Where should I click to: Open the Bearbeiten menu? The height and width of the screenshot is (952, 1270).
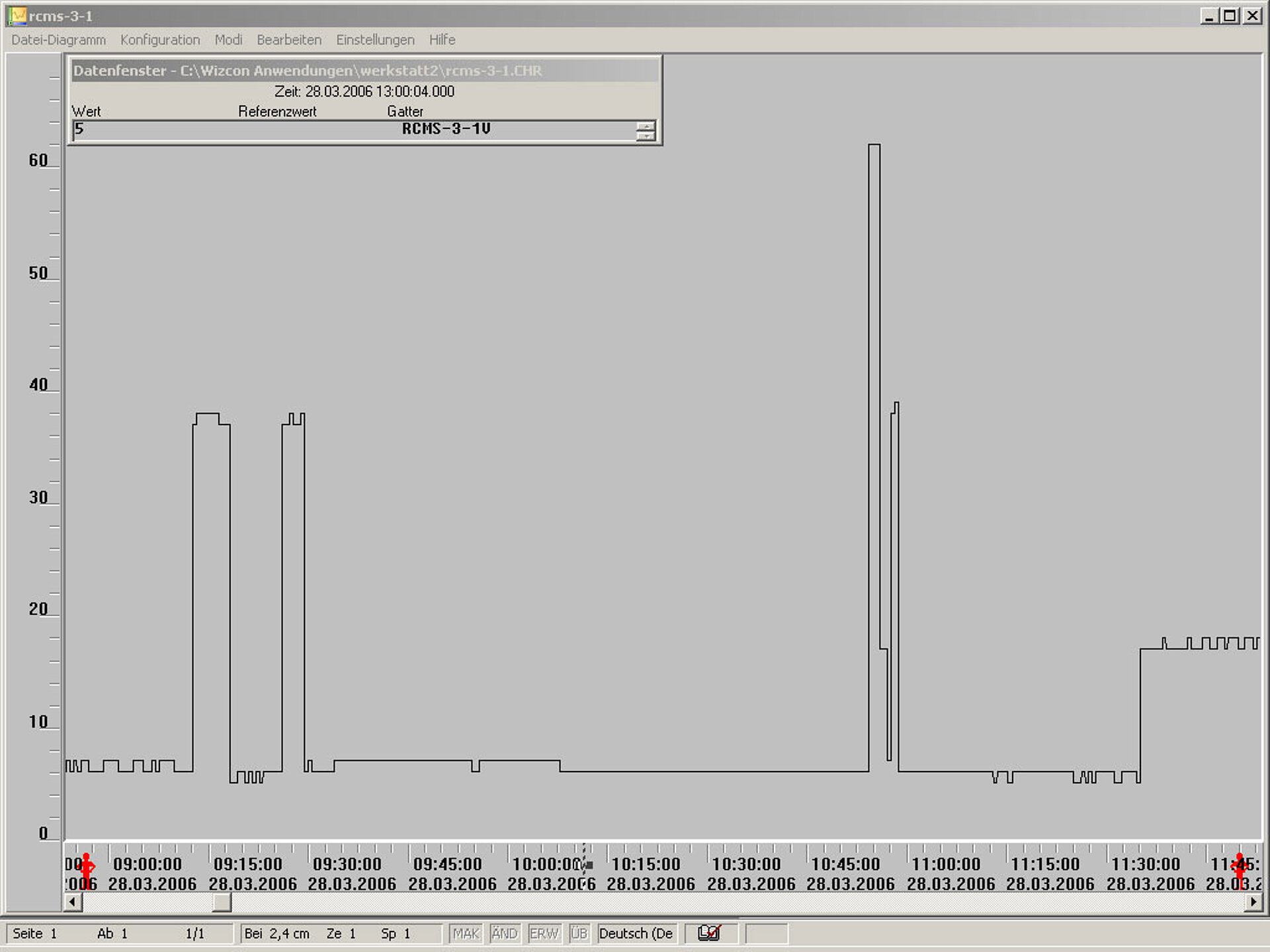pos(289,40)
